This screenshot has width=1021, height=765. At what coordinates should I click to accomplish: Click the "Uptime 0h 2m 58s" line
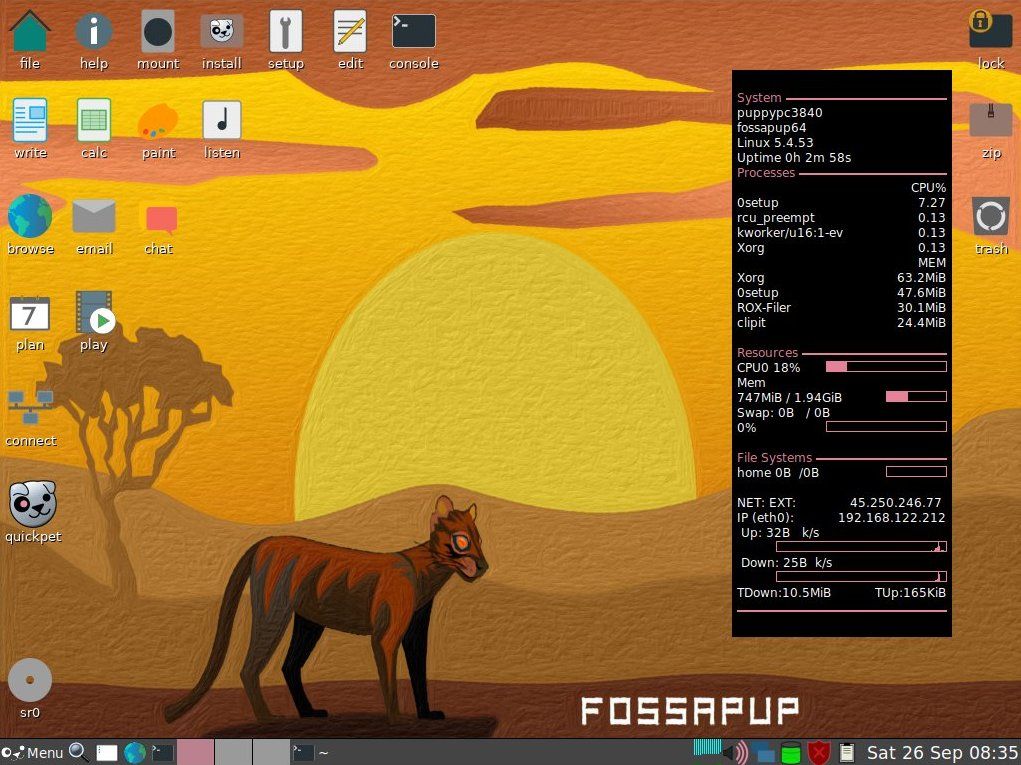[x=794, y=158]
